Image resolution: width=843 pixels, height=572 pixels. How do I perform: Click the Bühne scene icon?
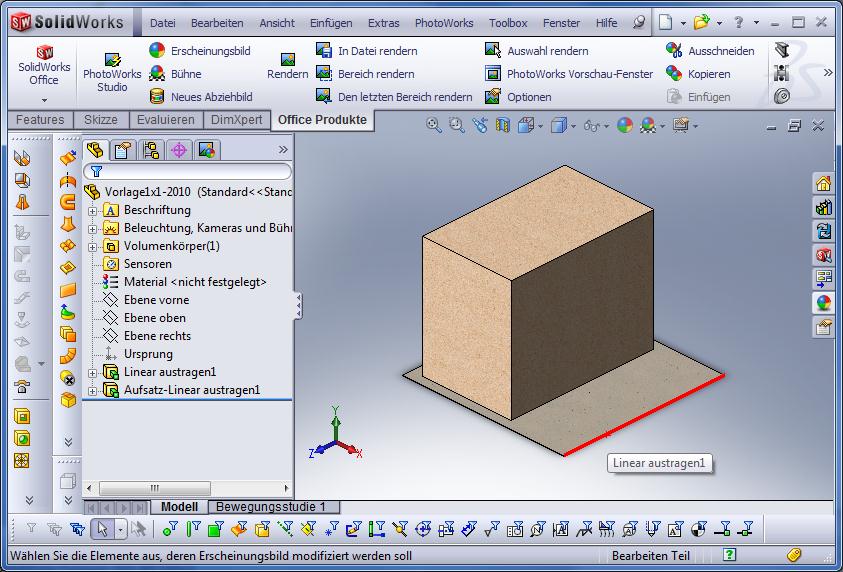point(157,74)
